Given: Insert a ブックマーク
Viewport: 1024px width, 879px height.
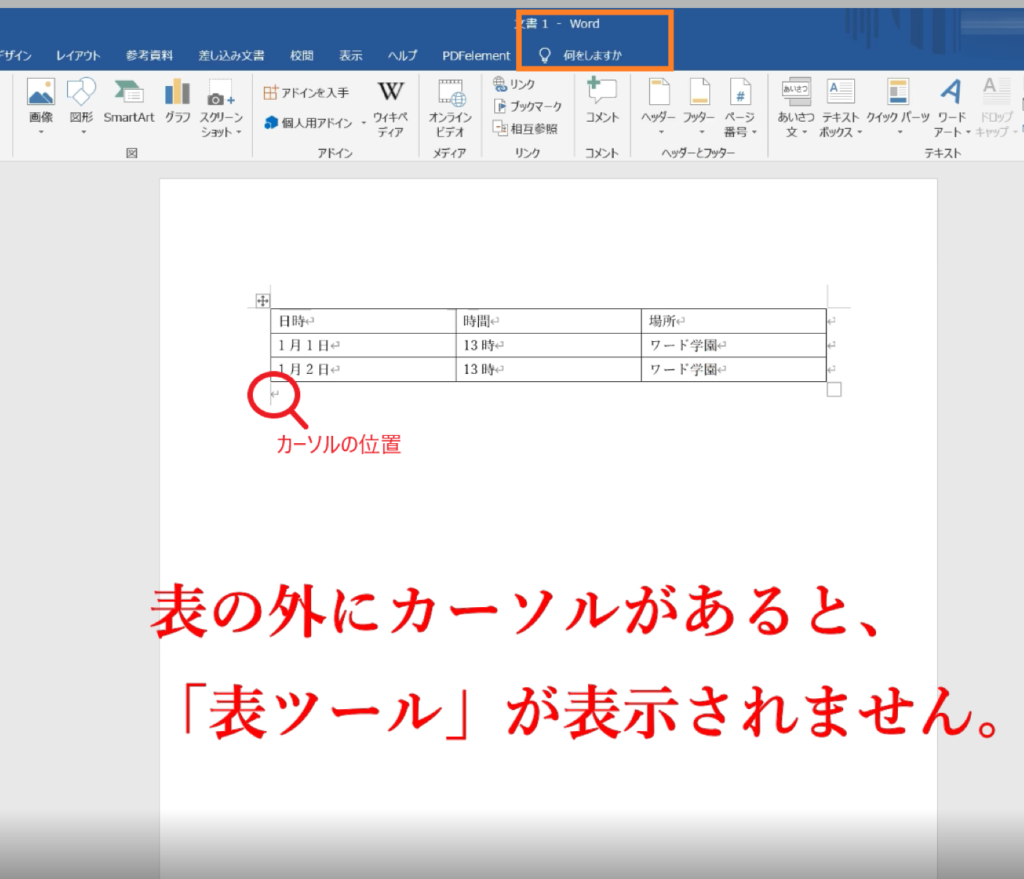Looking at the screenshot, I should 527,106.
